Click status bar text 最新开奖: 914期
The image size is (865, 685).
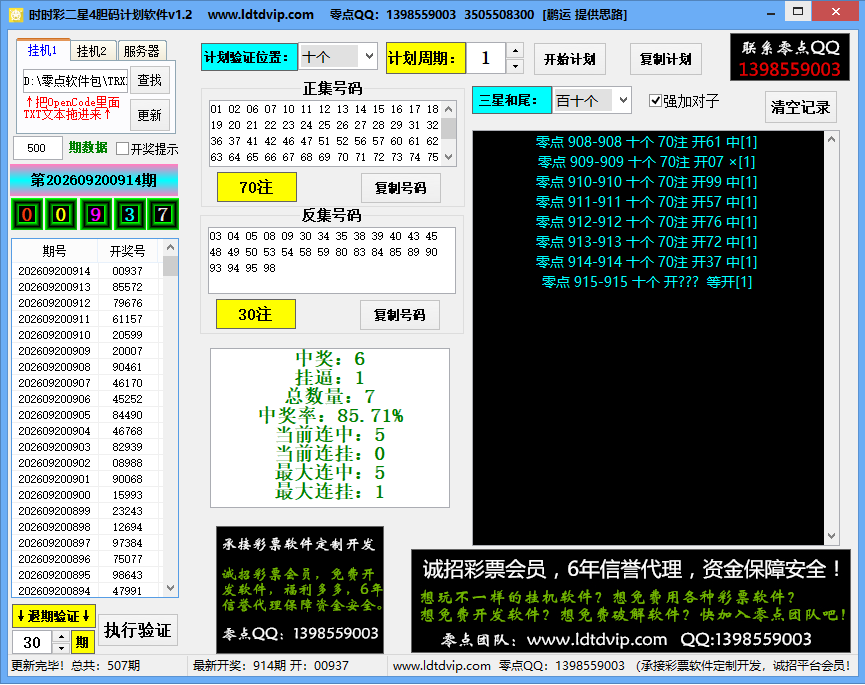[x=270, y=666]
